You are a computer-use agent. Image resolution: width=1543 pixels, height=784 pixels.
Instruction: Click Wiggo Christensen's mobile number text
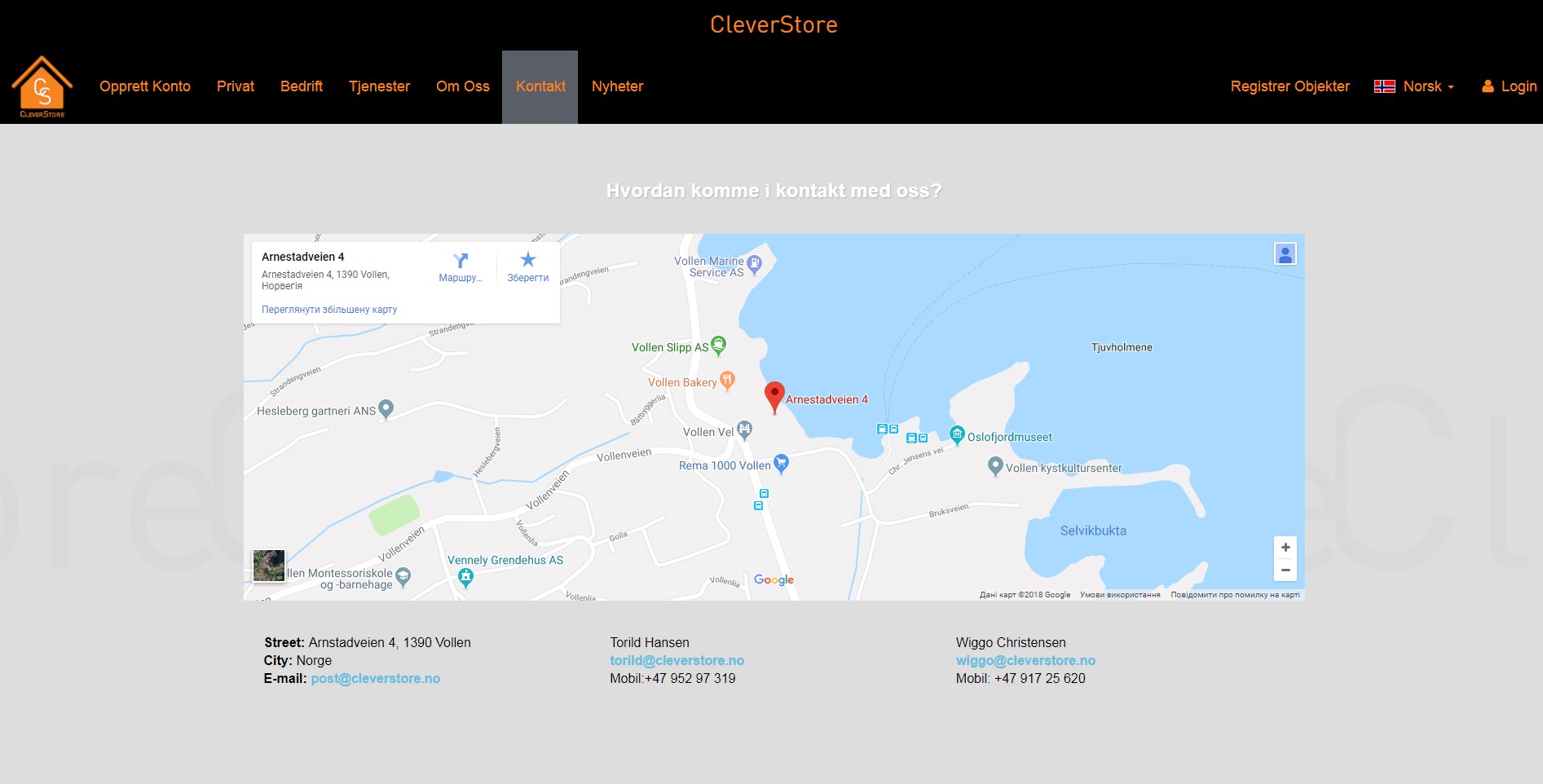coord(1021,679)
